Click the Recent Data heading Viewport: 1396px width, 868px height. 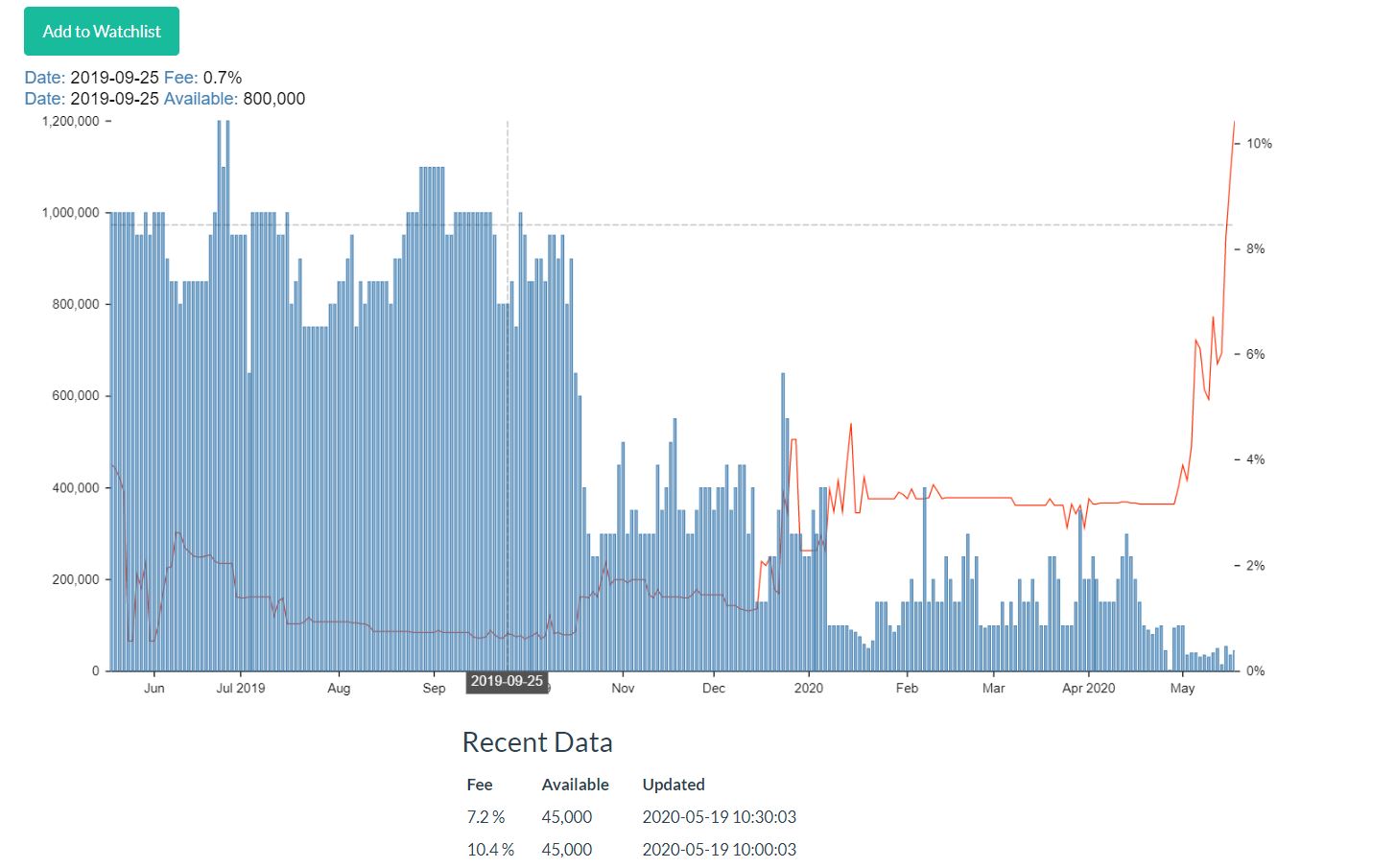(x=536, y=741)
